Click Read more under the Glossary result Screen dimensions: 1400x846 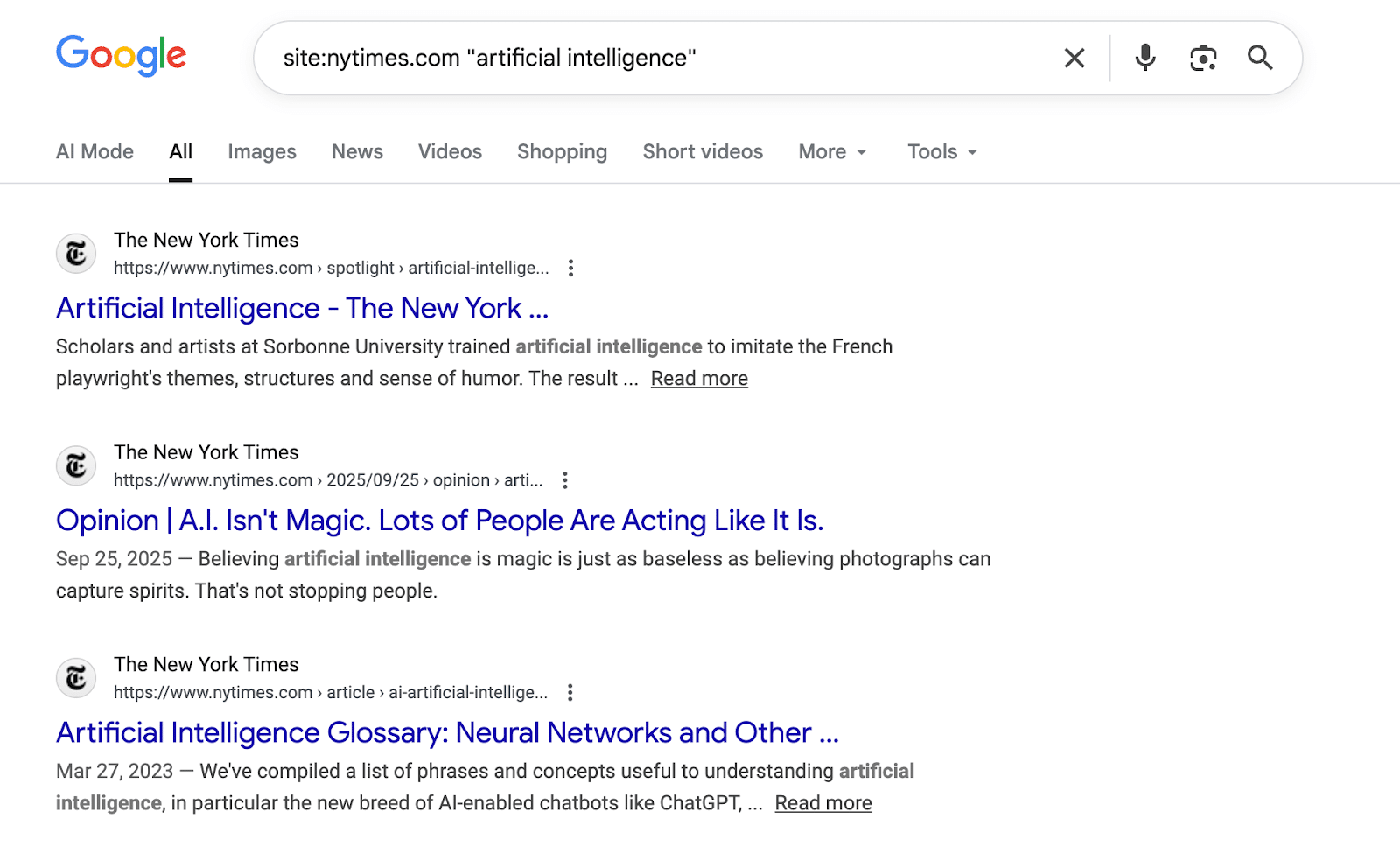click(822, 801)
